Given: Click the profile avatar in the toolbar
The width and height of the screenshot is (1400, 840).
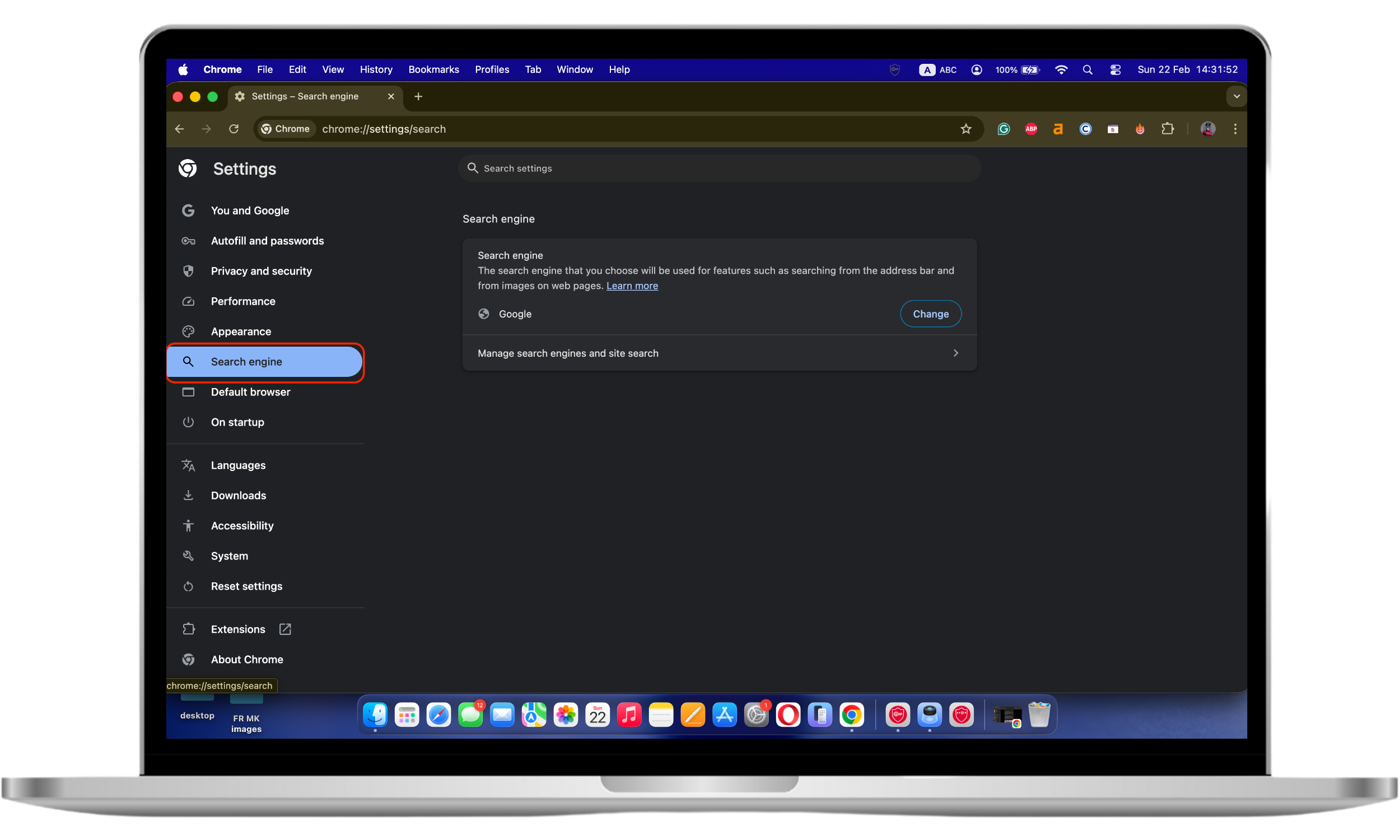Looking at the screenshot, I should coord(1207,128).
